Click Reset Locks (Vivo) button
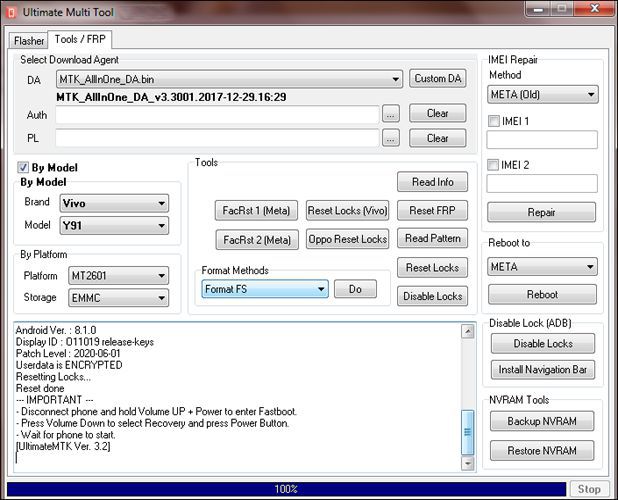 [x=347, y=210]
